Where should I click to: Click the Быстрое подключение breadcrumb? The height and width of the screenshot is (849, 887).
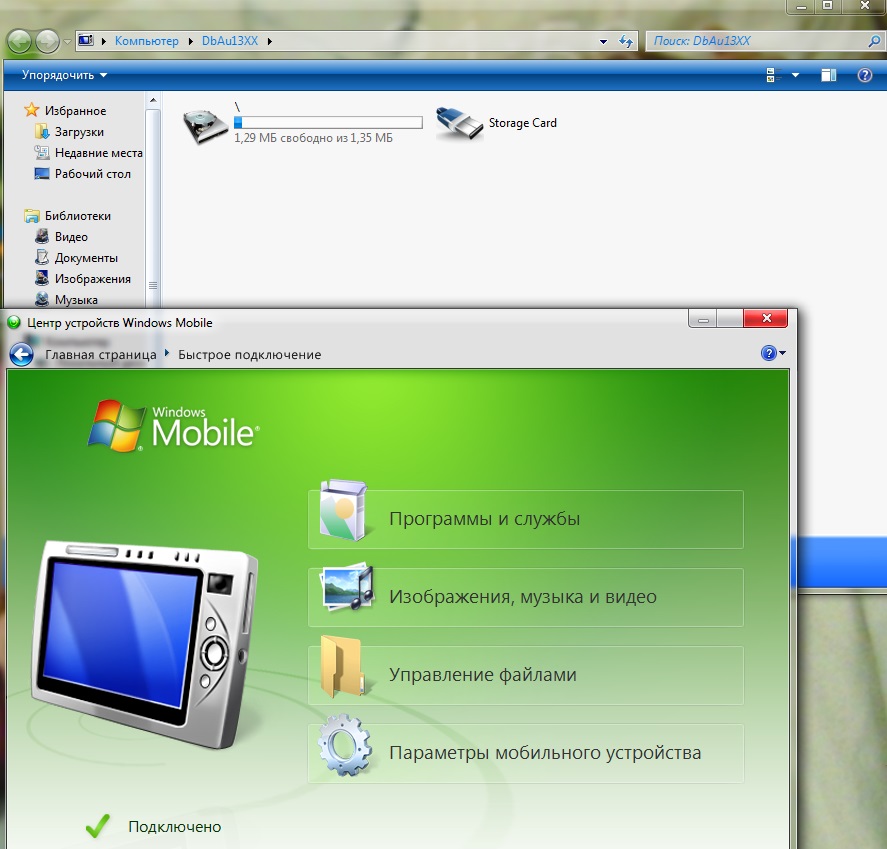point(249,355)
